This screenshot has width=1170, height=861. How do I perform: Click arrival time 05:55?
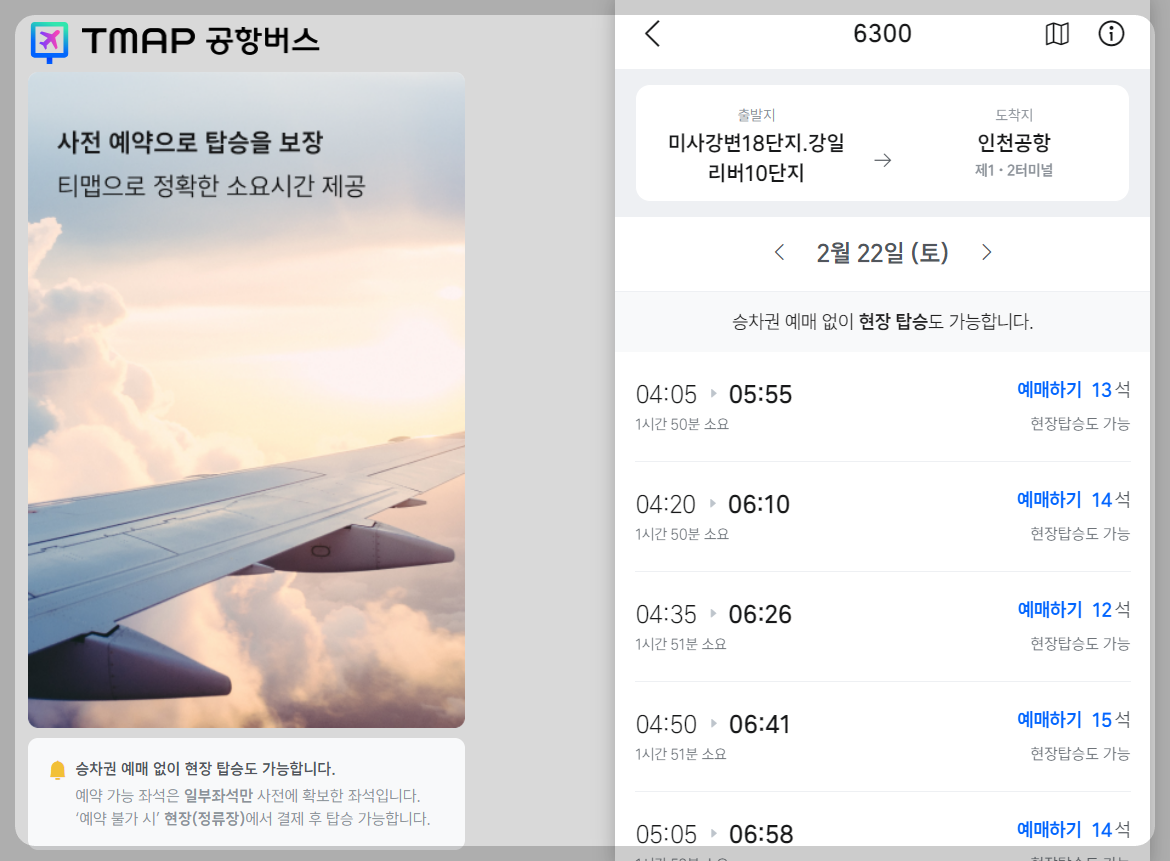pos(760,395)
